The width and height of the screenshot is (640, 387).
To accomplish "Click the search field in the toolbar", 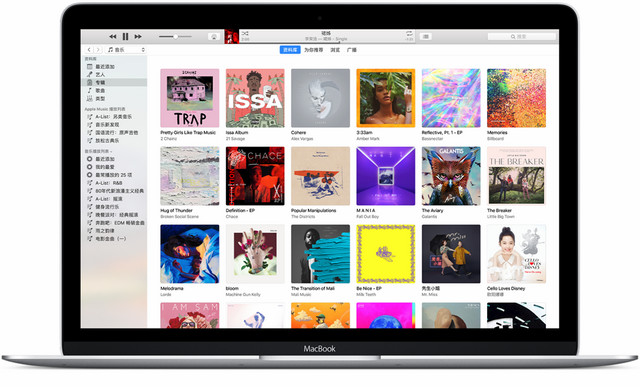I will [x=522, y=36].
